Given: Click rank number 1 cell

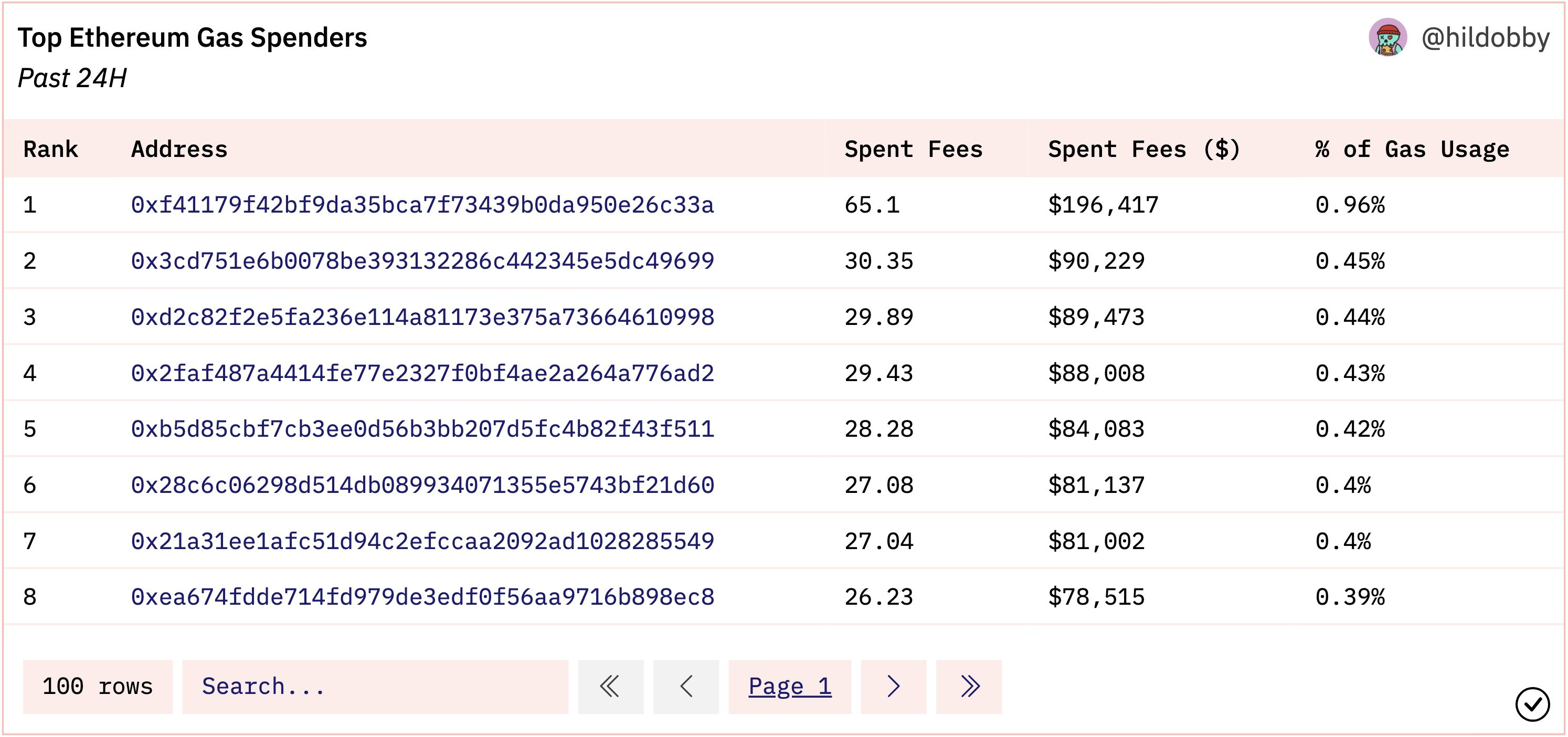Looking at the screenshot, I should (x=30, y=205).
